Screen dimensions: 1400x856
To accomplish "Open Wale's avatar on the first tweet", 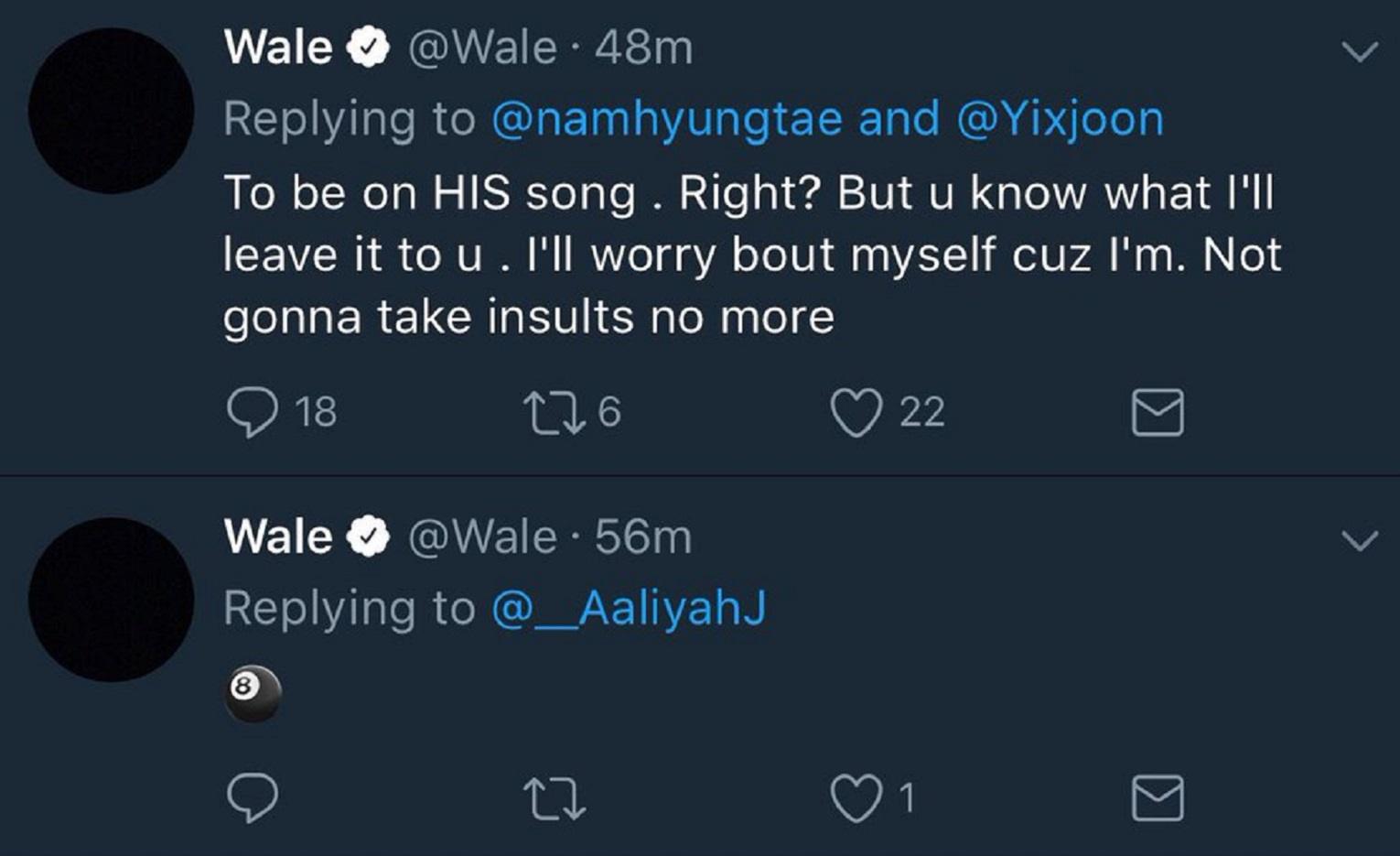I will click(111, 111).
